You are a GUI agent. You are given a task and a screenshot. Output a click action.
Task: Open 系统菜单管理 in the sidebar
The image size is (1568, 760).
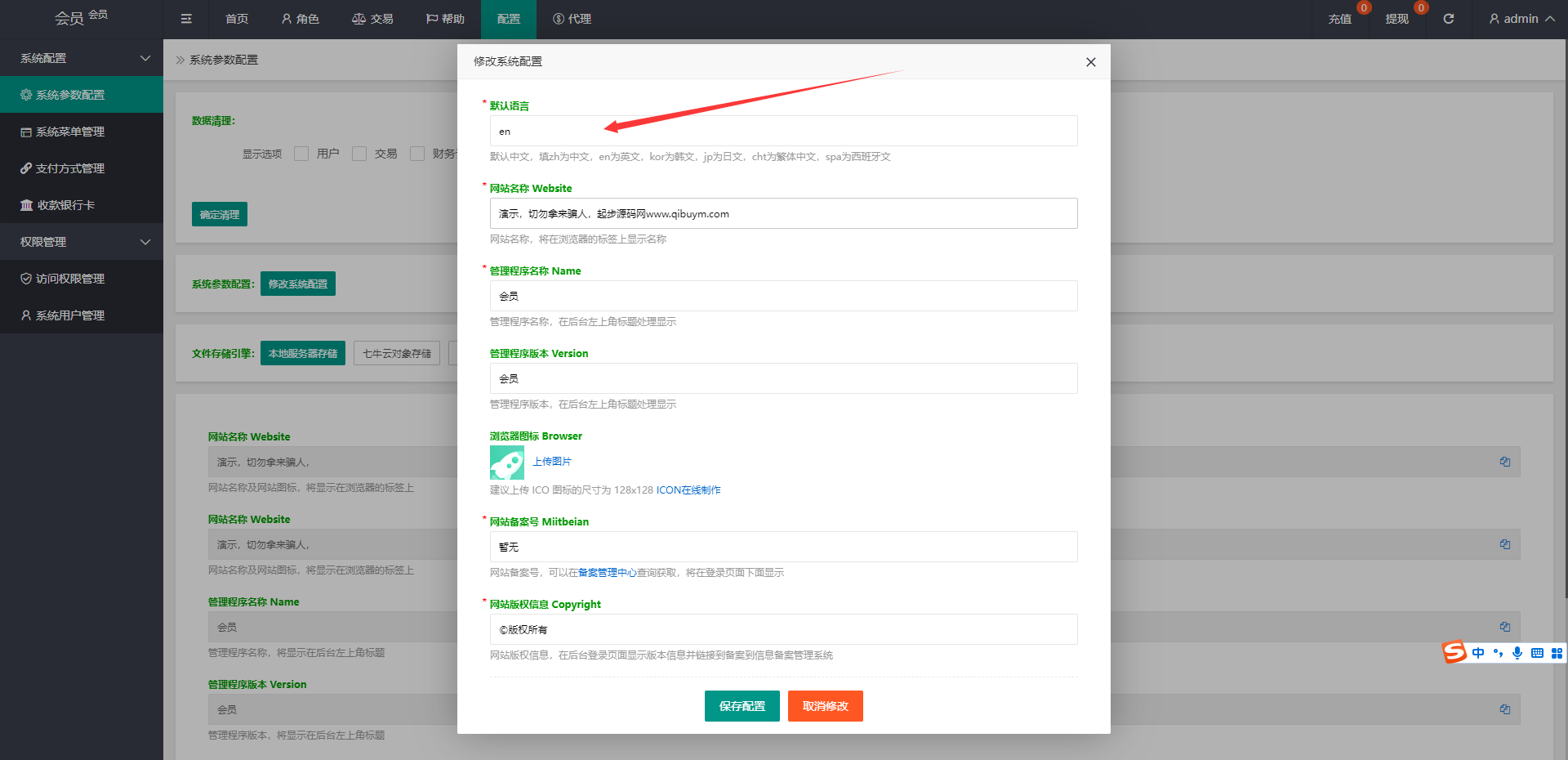(x=82, y=132)
